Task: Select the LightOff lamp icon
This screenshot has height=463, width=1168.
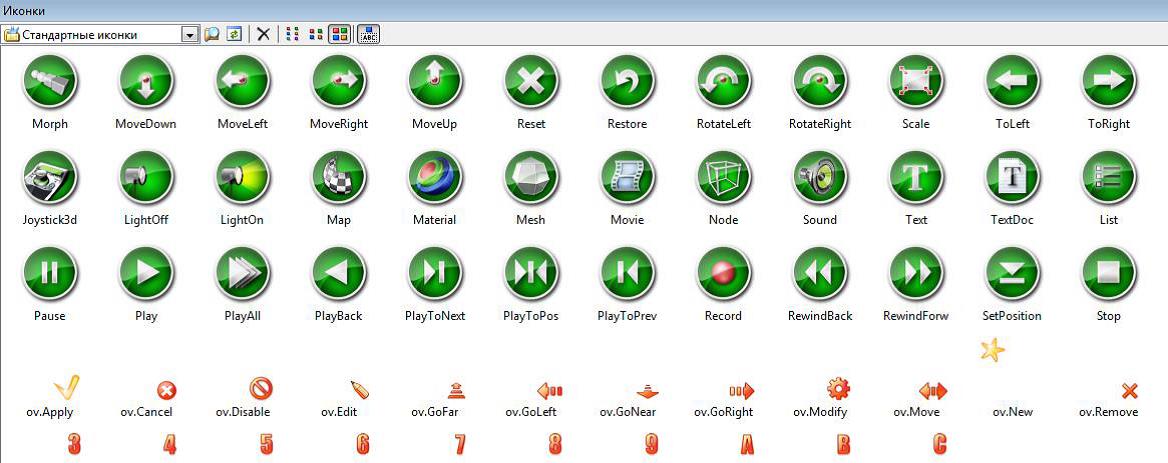Action: (146, 178)
